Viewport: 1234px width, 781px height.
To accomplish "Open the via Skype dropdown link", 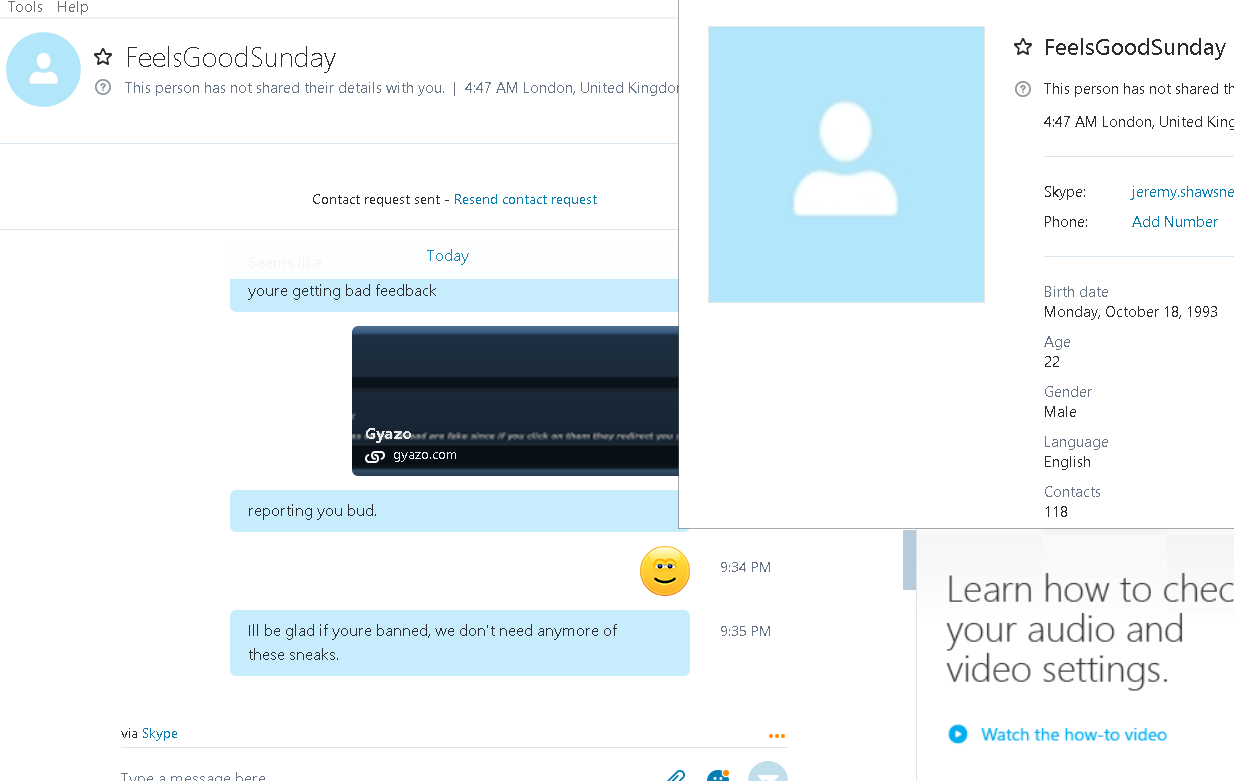I will click(x=160, y=733).
